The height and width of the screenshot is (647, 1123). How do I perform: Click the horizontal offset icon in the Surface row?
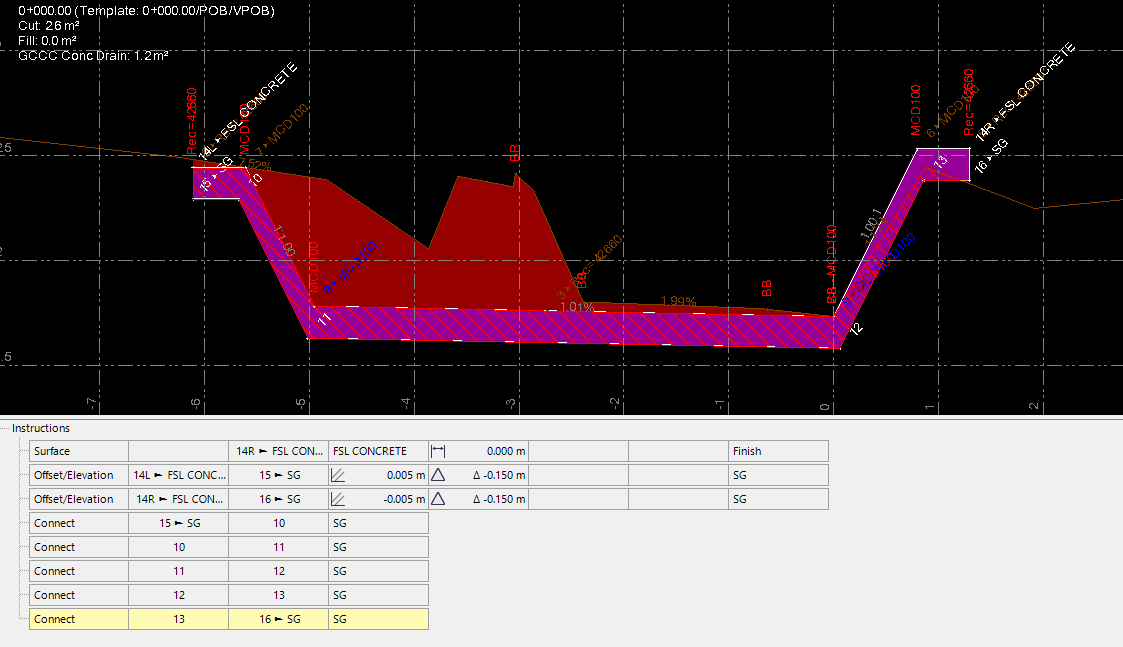[438, 451]
